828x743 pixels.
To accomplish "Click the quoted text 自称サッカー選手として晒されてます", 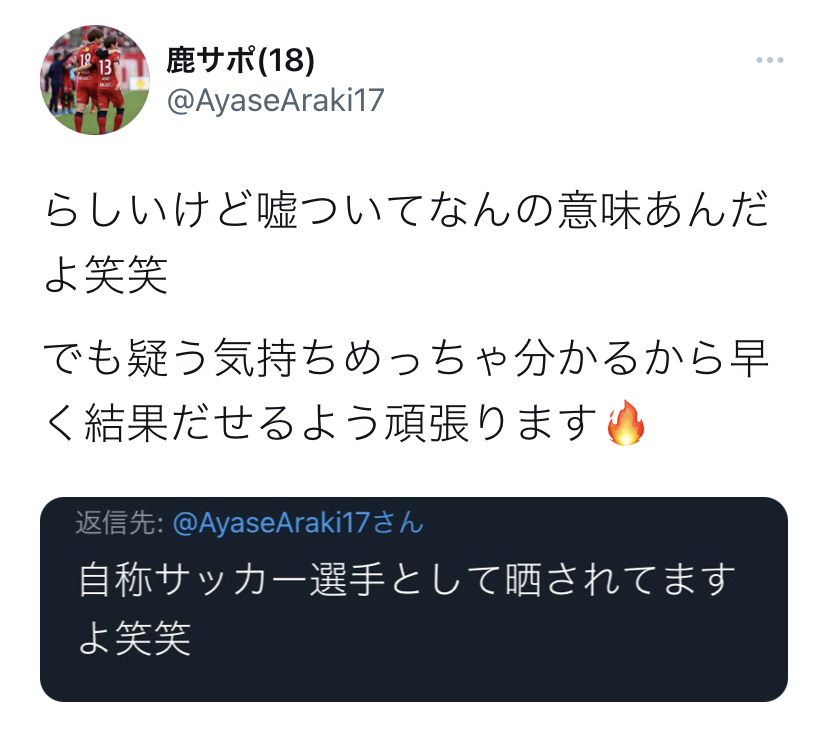I will pyautogui.click(x=407, y=580).
